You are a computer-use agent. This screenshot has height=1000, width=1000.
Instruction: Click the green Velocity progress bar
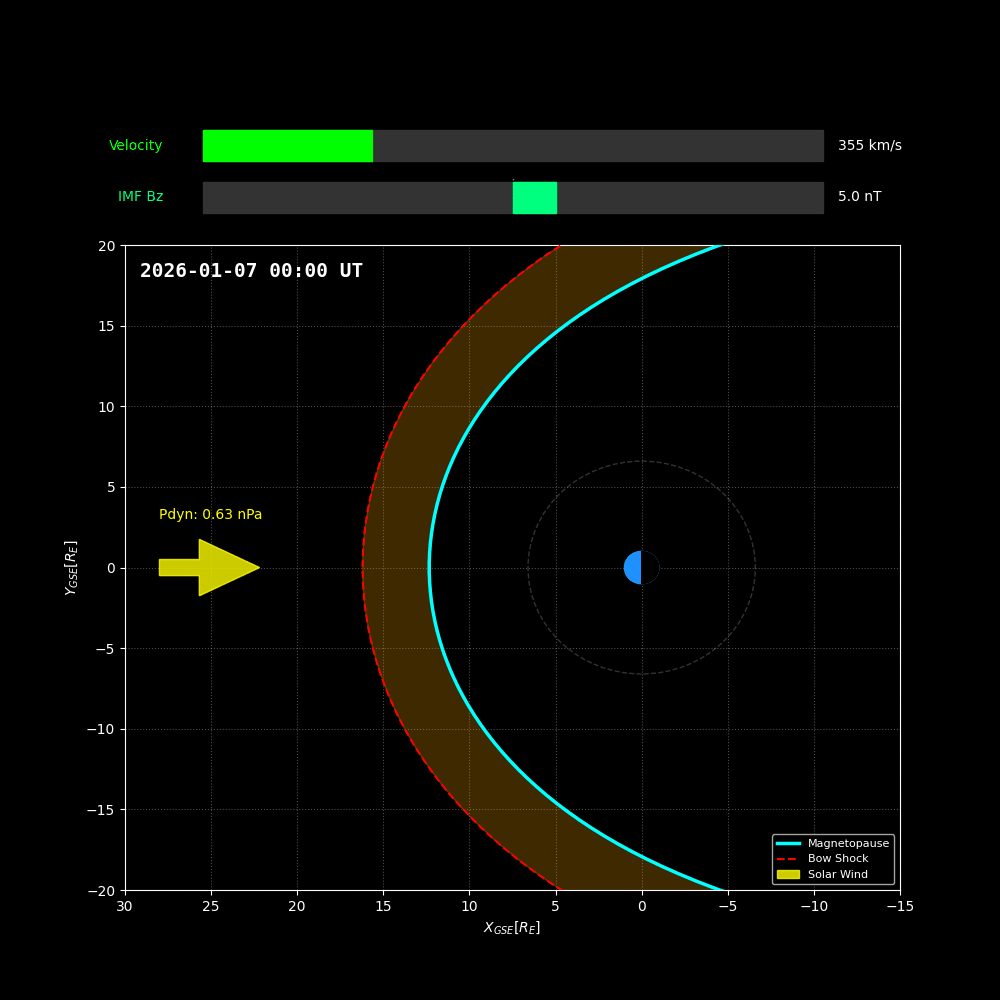288,146
